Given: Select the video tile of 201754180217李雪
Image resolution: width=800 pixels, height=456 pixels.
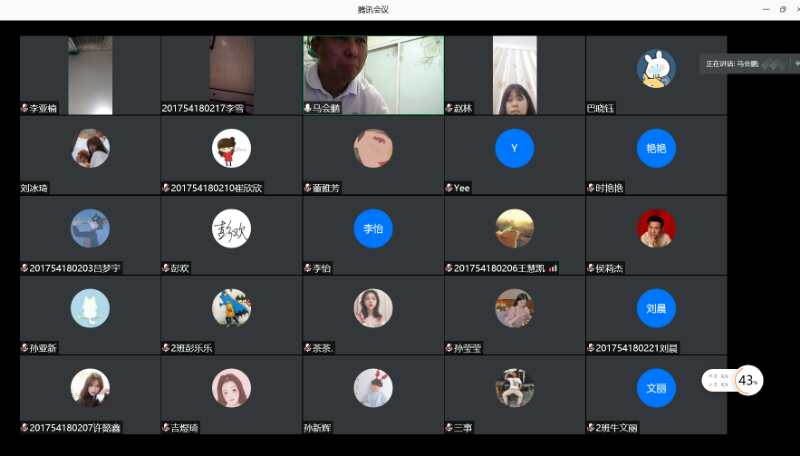Looking at the screenshot, I should point(231,70).
